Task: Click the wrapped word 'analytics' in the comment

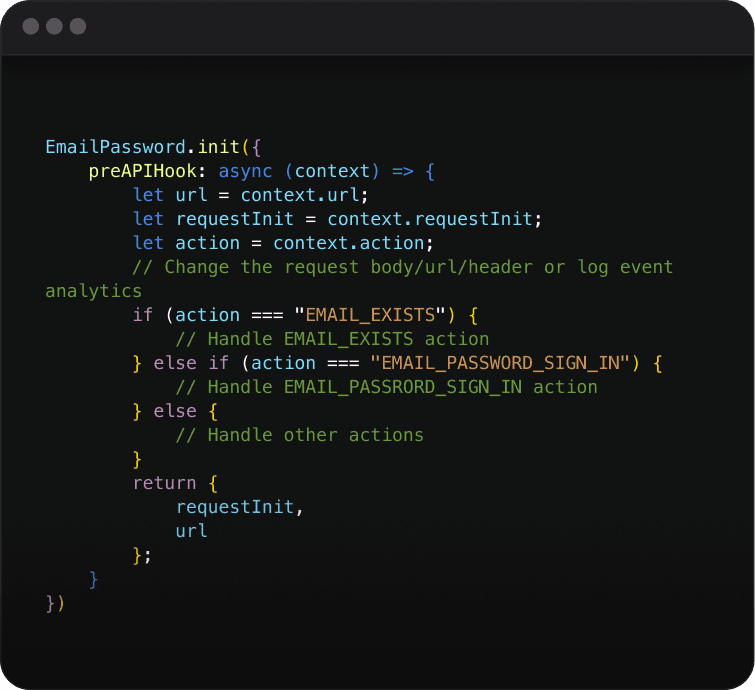Action: pos(94,291)
